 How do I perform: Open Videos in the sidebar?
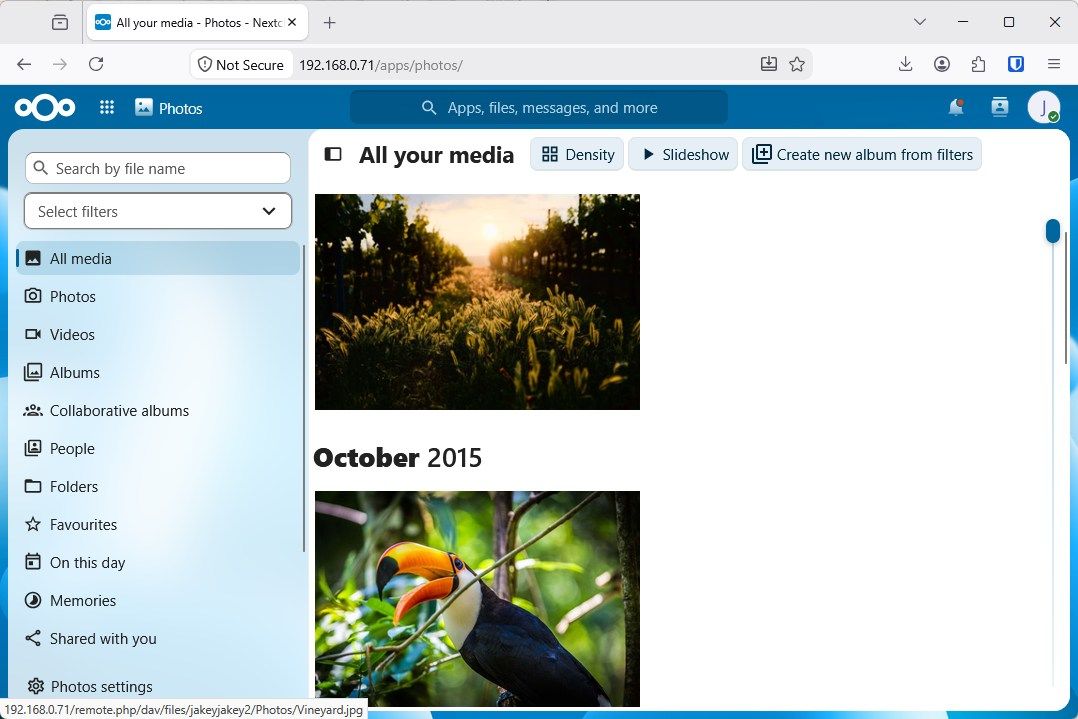[x=158, y=334]
